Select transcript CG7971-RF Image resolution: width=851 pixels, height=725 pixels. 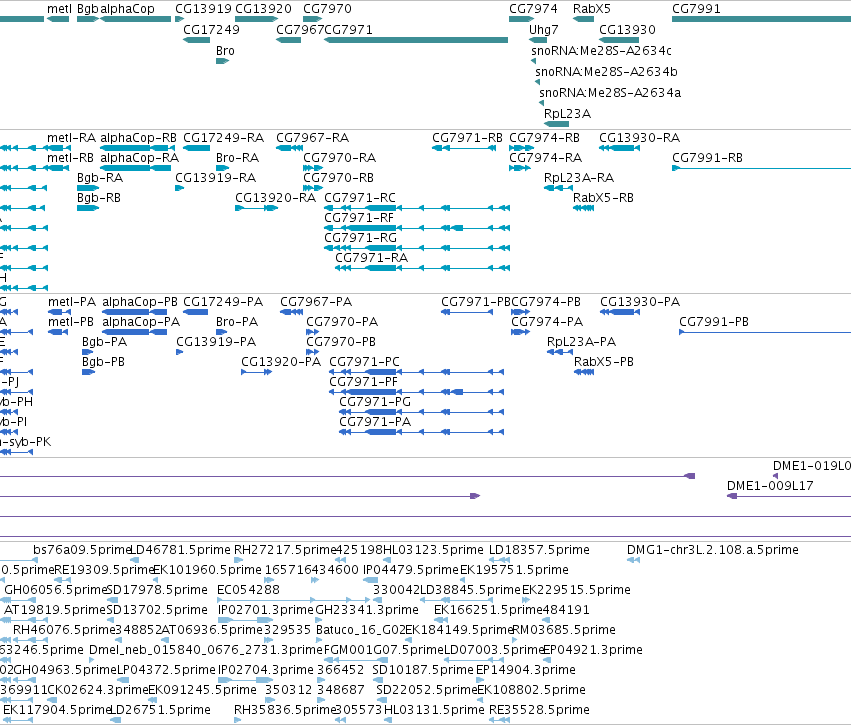(417, 228)
